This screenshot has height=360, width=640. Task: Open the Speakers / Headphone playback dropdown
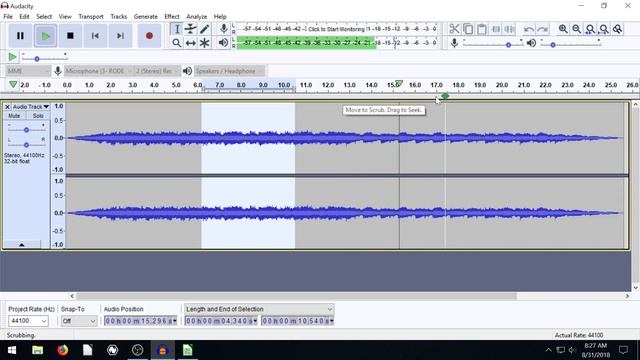(x=229, y=71)
